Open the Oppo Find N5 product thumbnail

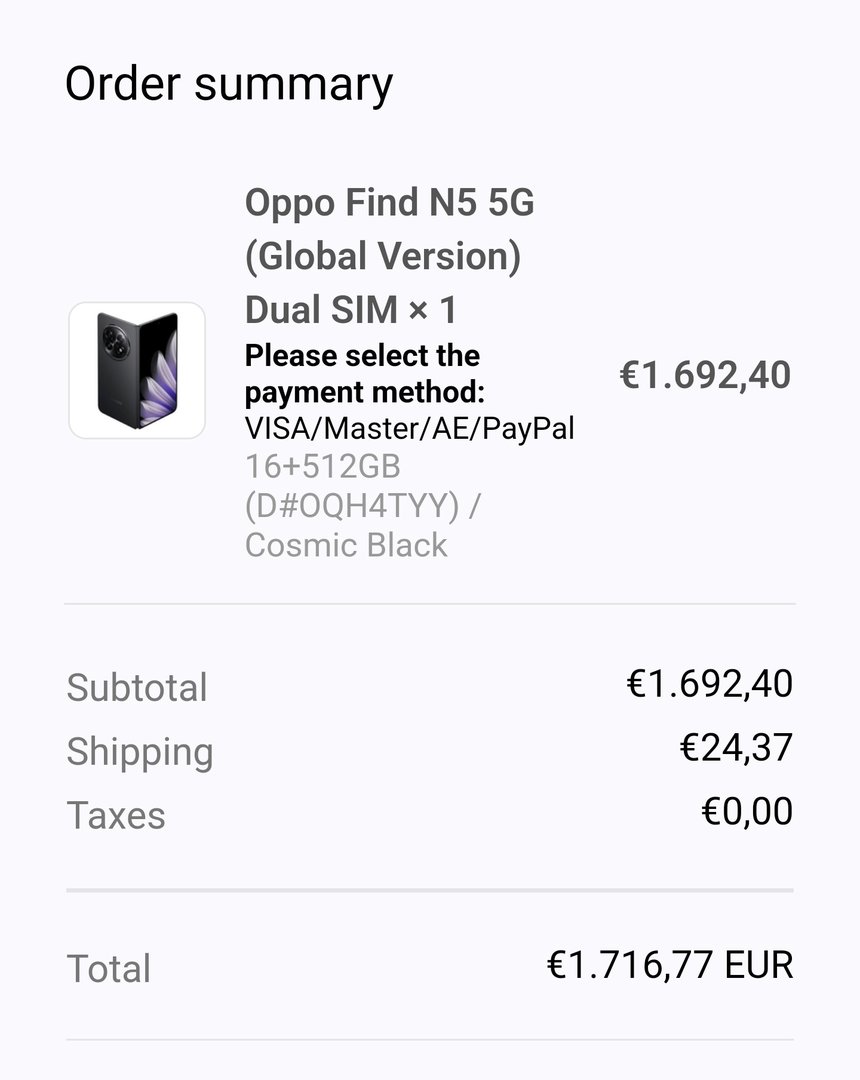point(137,371)
